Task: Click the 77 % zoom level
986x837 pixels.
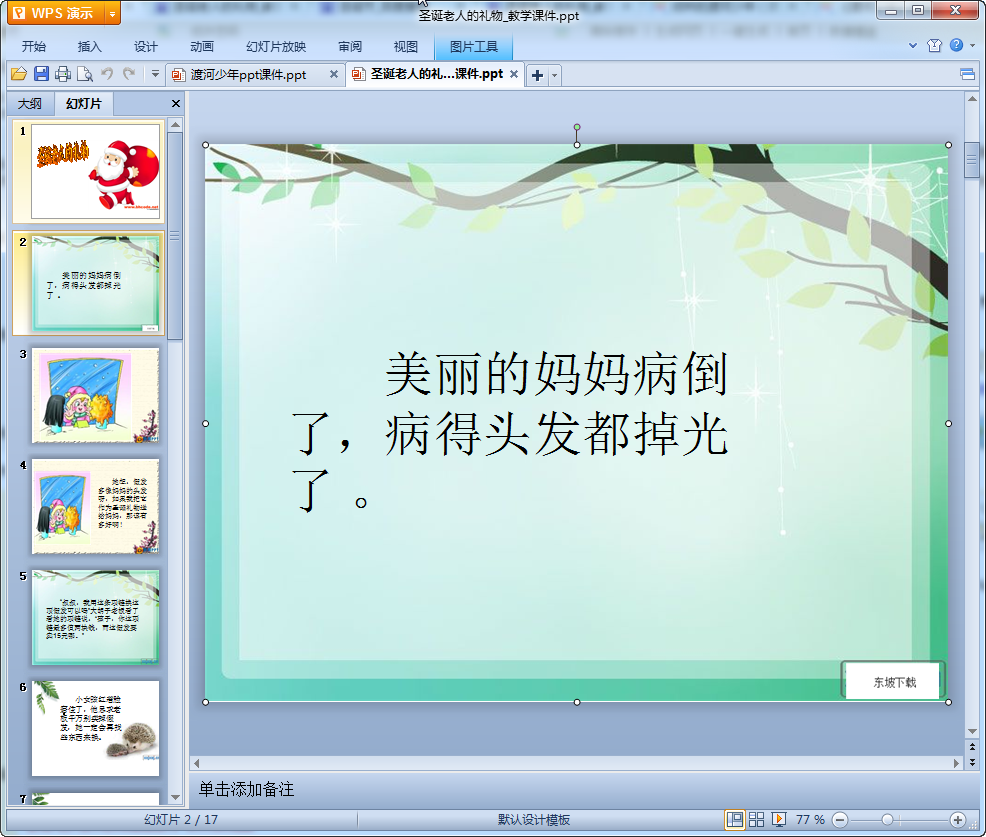Action: click(810, 819)
